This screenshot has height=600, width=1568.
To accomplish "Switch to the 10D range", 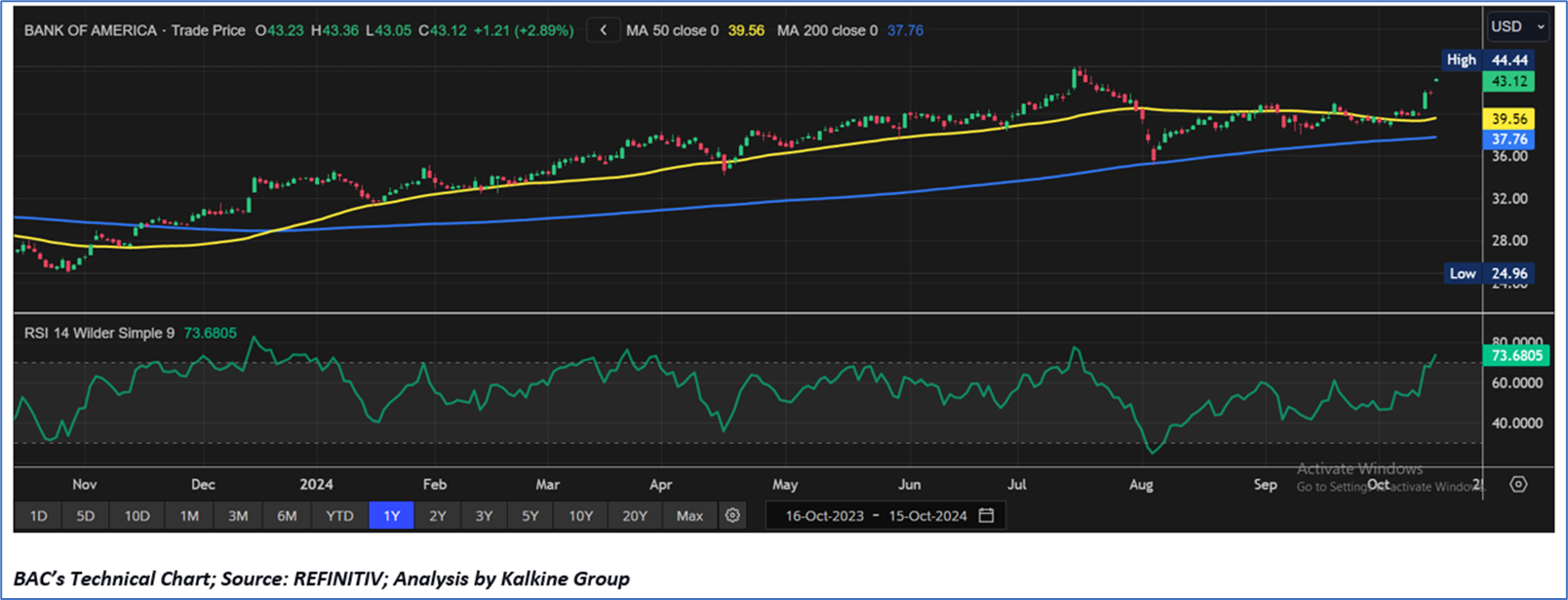I will pyautogui.click(x=137, y=515).
